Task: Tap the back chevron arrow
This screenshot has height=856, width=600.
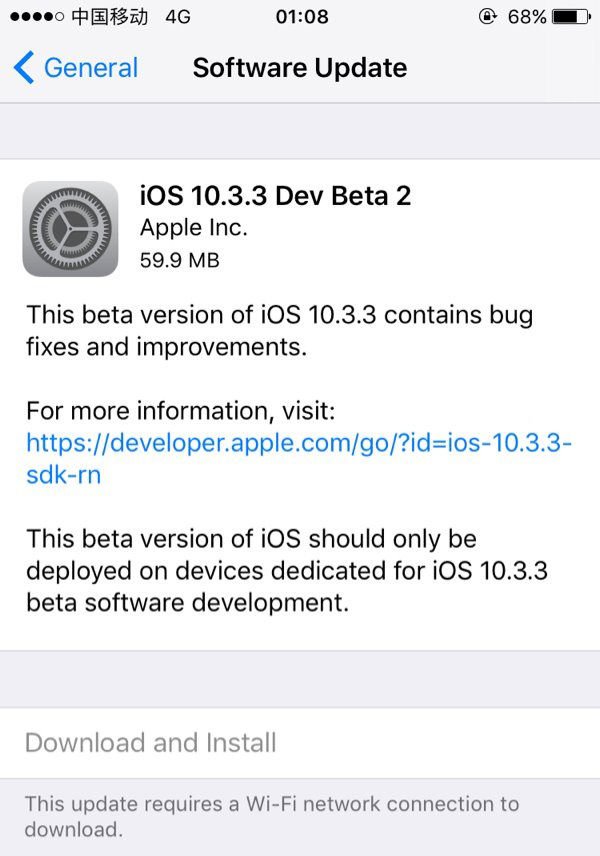Action: click(x=24, y=68)
